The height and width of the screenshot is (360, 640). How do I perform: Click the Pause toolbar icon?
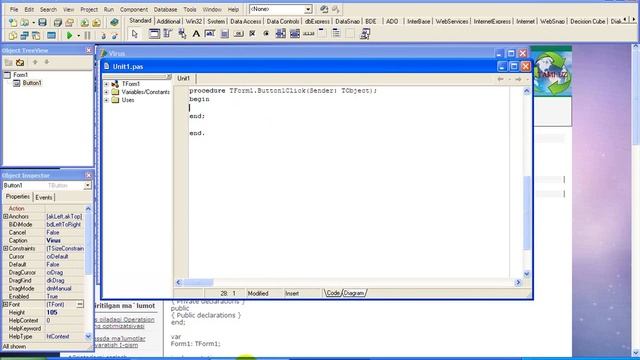click(x=87, y=36)
